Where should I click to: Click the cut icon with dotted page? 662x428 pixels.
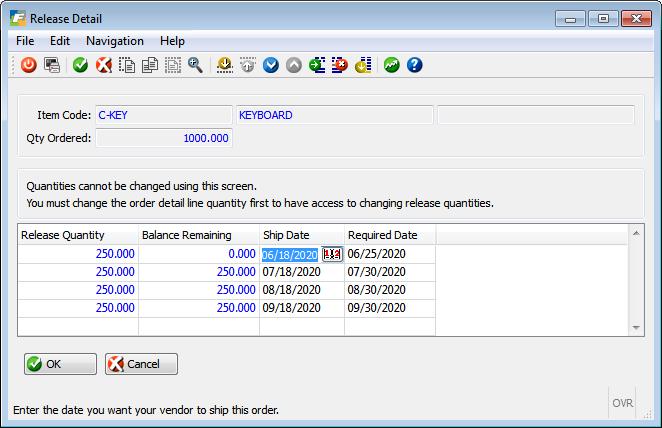pyautogui.click(x=127, y=65)
